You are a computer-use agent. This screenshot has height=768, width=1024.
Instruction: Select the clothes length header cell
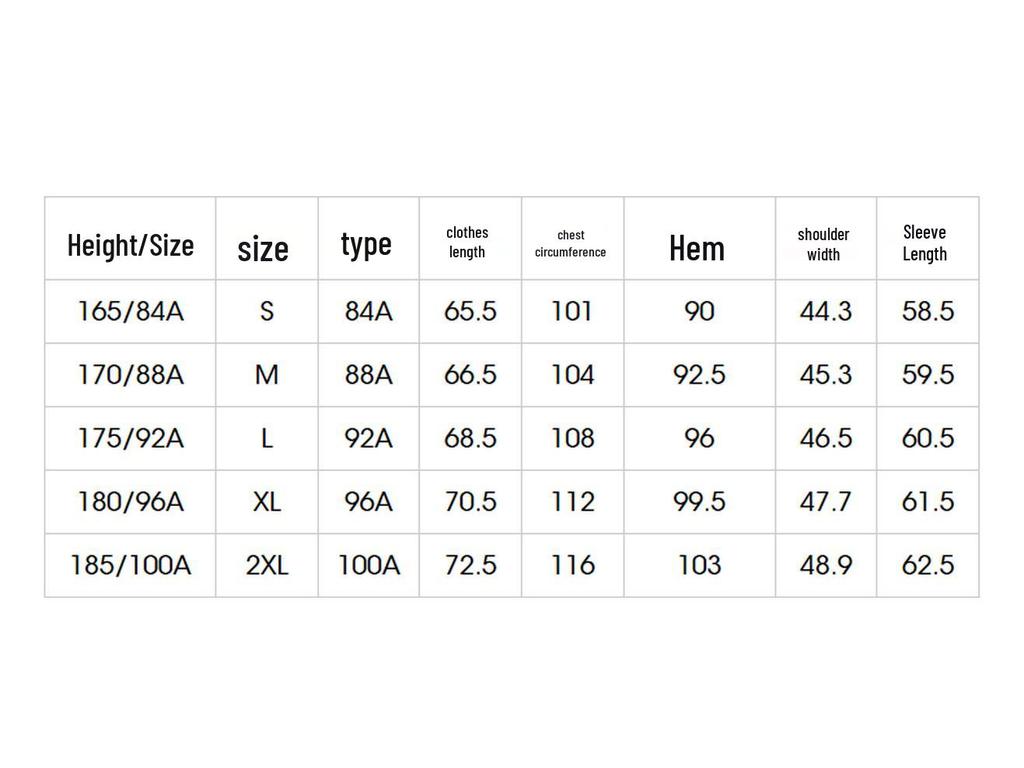[x=467, y=243]
